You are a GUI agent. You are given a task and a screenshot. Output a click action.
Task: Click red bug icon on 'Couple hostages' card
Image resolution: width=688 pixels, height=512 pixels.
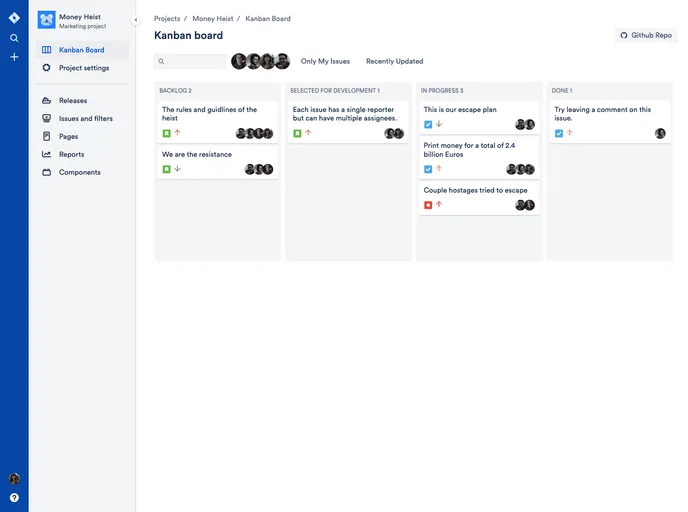[428, 205]
